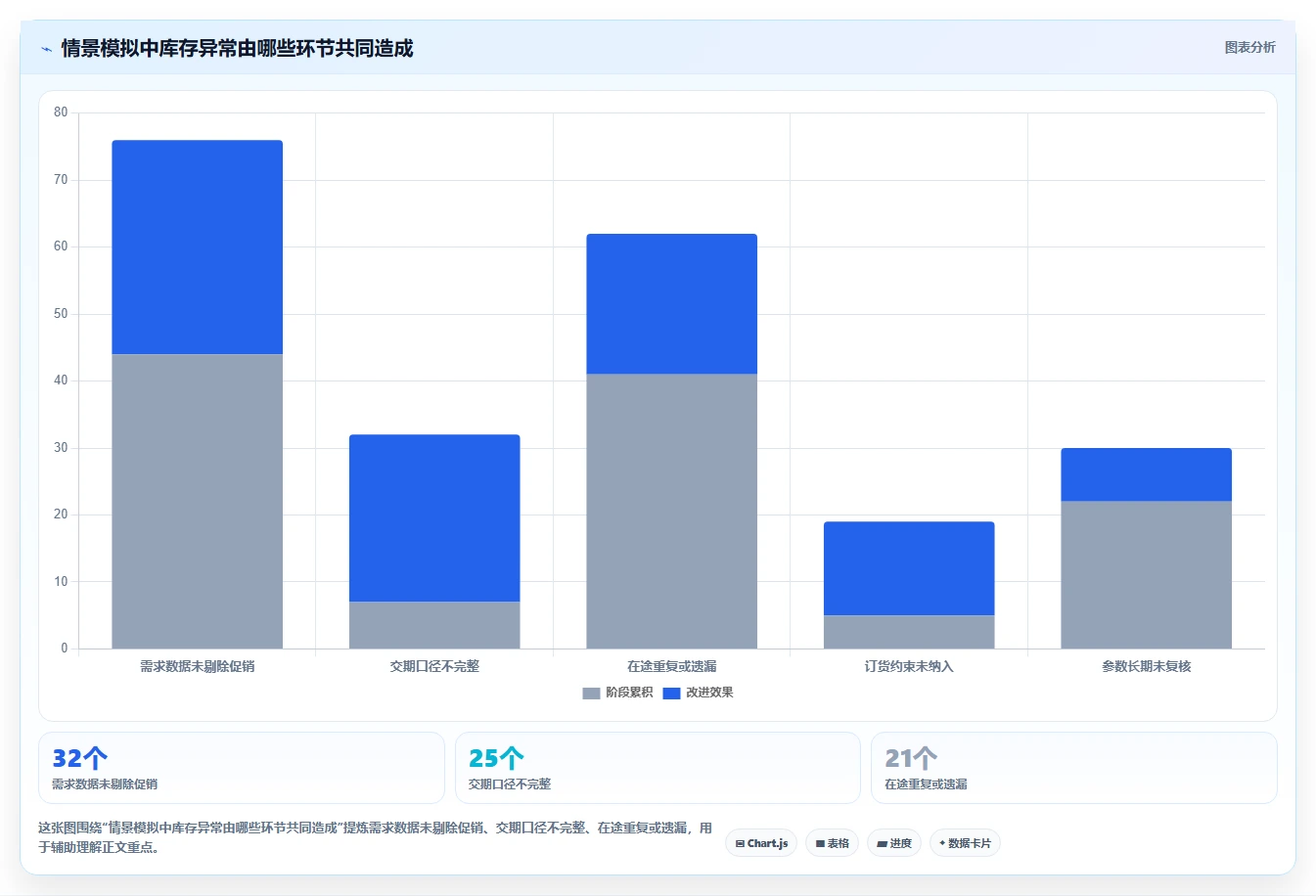This screenshot has height=896, width=1316.
Task: Open the 21个 在途重复或遗漏 stat card
Action: [1074, 768]
